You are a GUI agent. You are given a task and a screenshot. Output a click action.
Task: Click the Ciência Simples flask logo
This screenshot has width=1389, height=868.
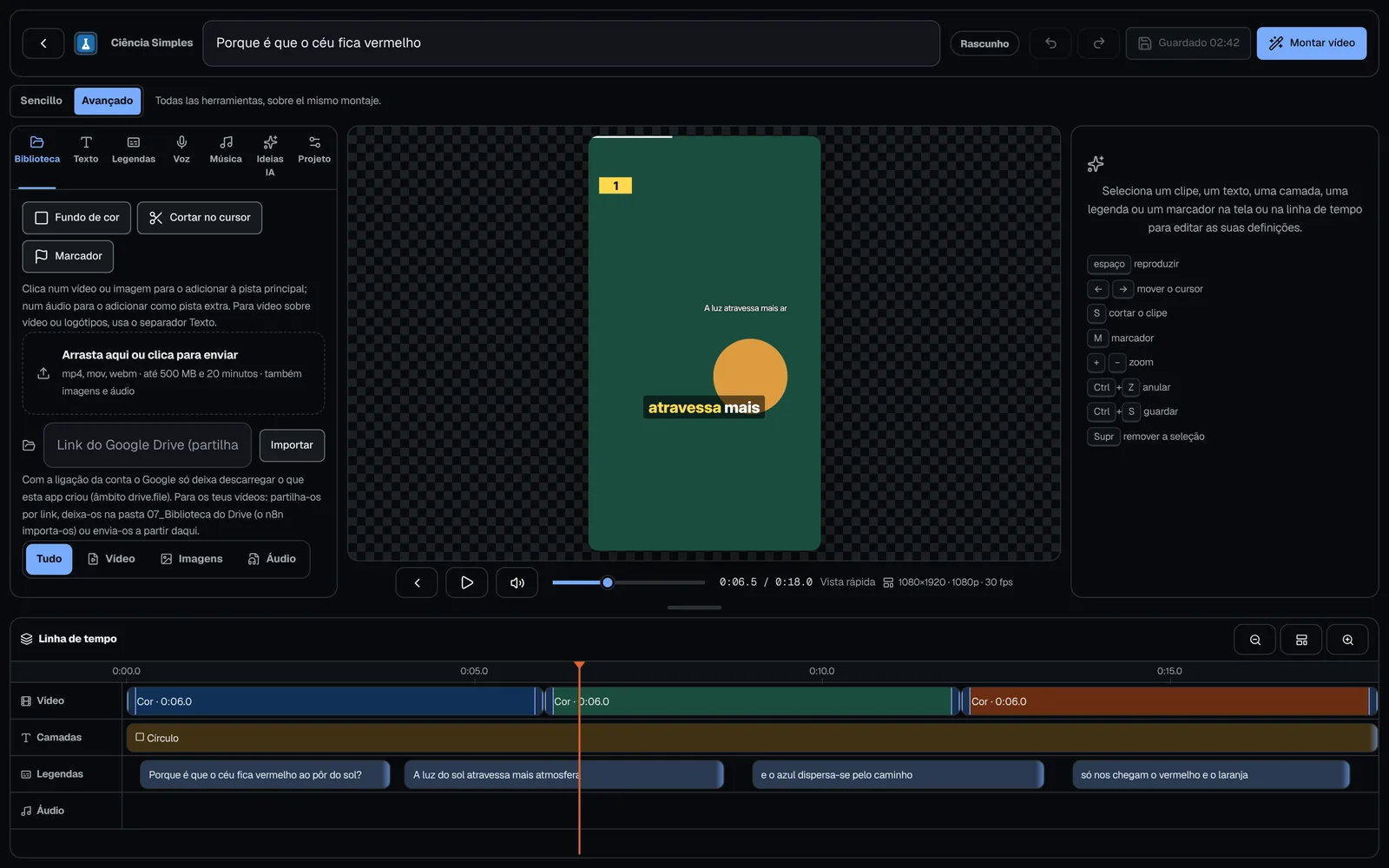85,43
